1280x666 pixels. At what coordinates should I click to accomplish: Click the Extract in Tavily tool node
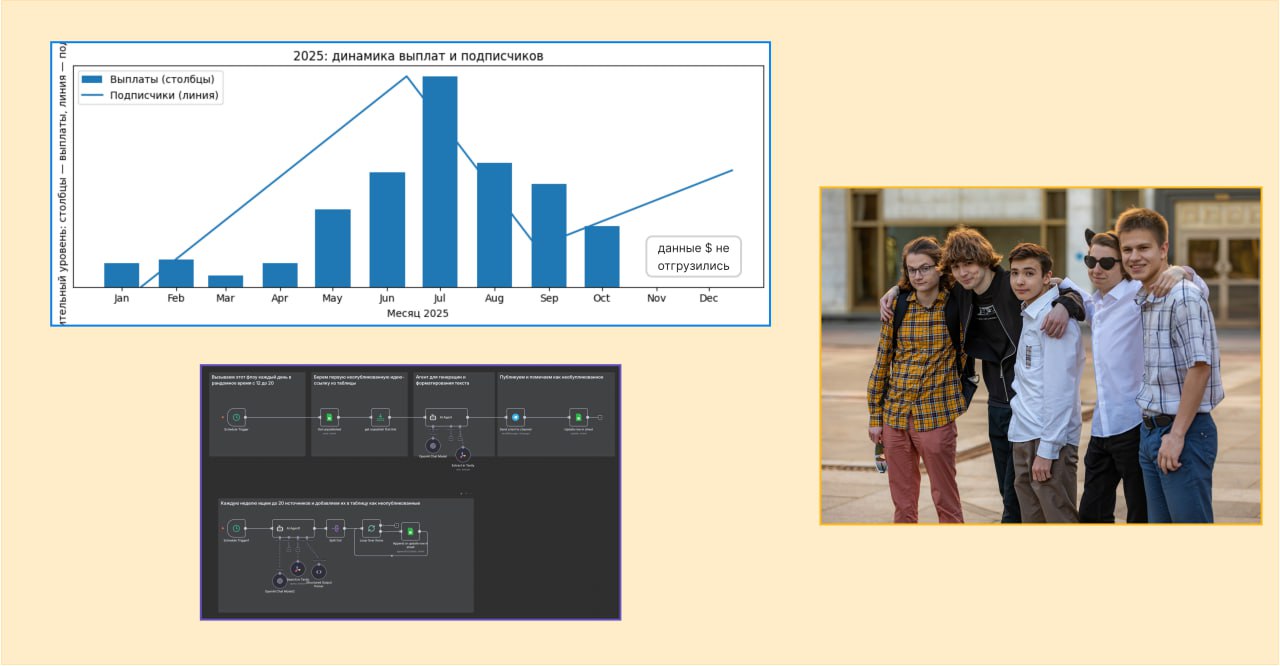pos(462,453)
